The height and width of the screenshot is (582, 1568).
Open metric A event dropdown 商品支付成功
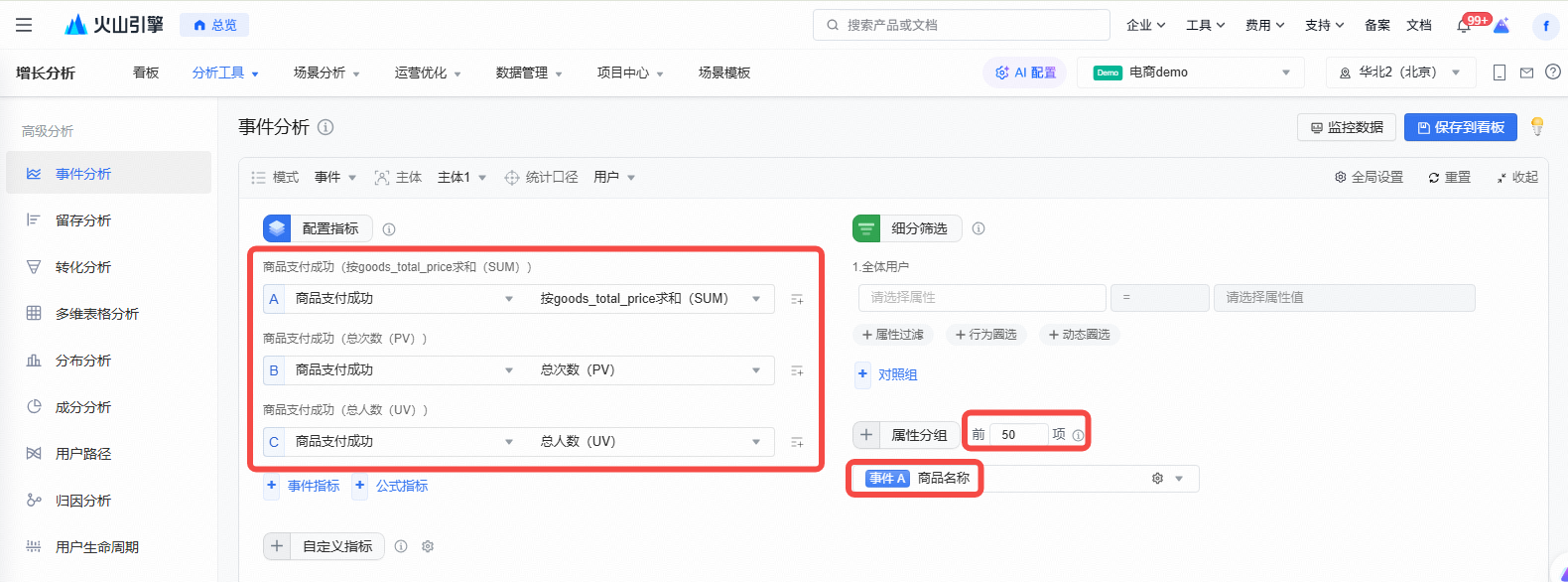coord(405,298)
